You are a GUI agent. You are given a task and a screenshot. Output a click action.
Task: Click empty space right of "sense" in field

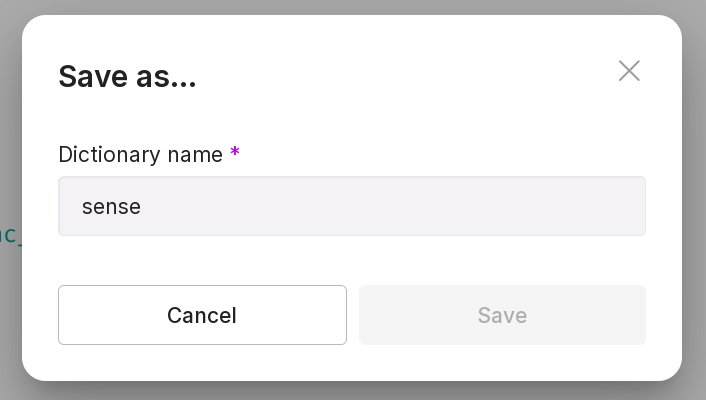point(400,207)
